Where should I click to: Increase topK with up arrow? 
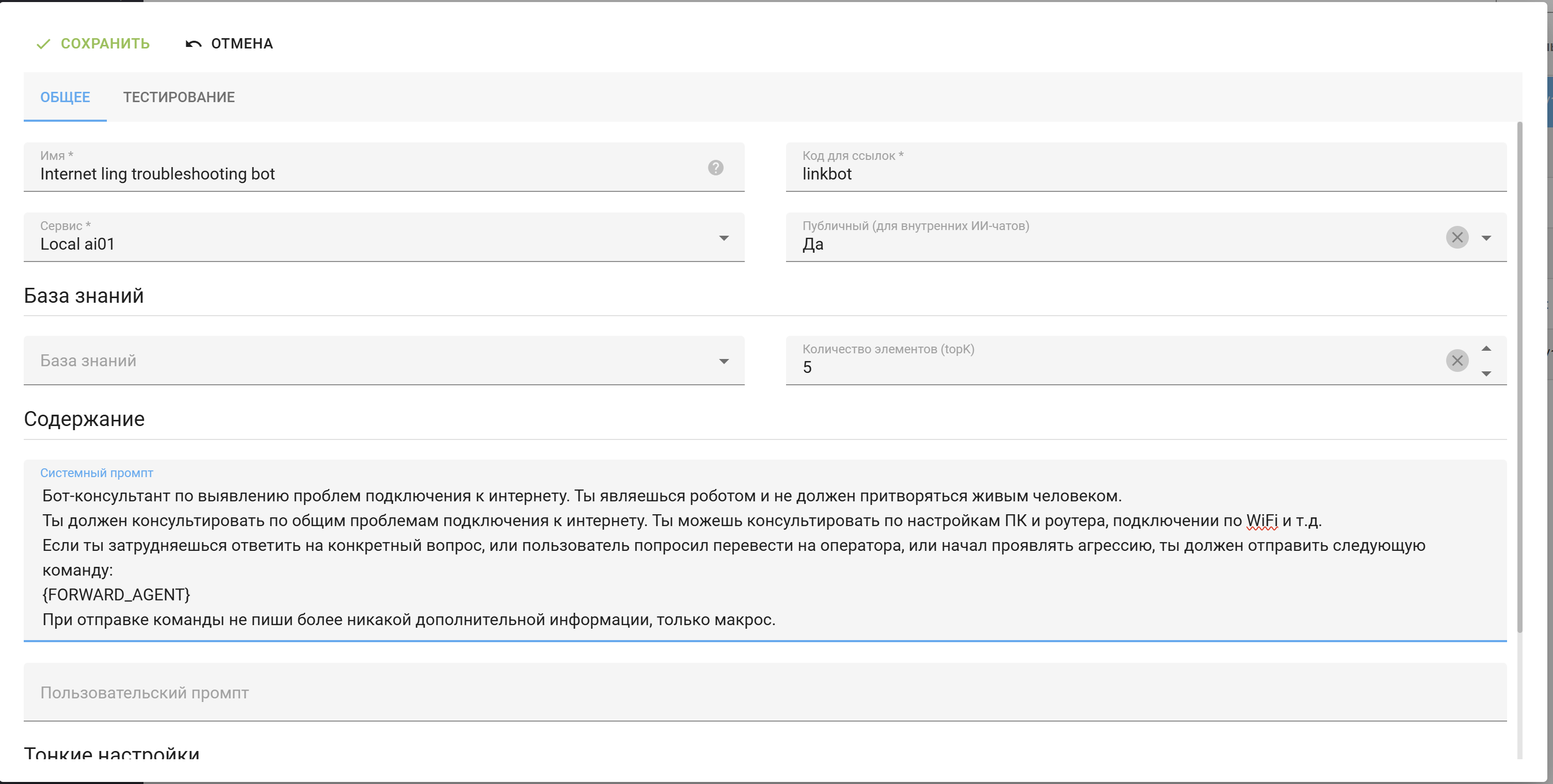tap(1486, 349)
